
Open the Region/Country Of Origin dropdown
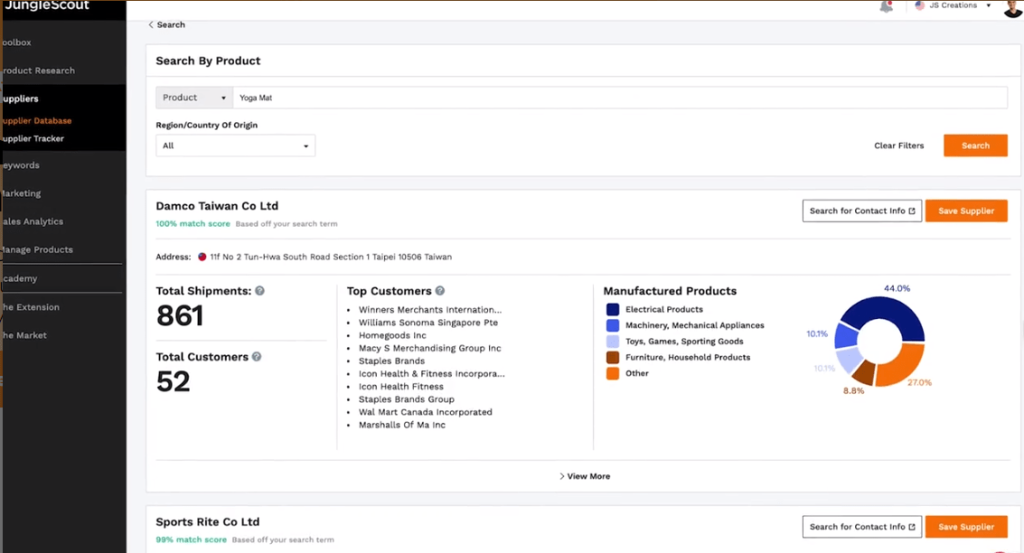click(x=235, y=146)
